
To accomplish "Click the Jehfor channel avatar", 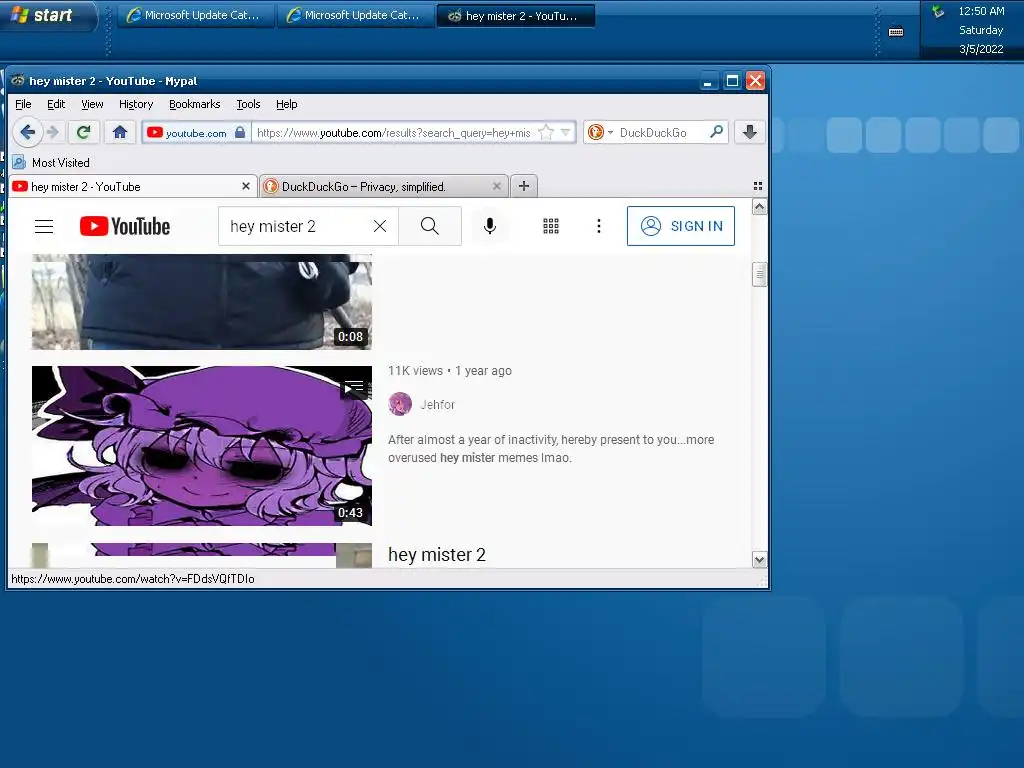I will click(x=400, y=404).
